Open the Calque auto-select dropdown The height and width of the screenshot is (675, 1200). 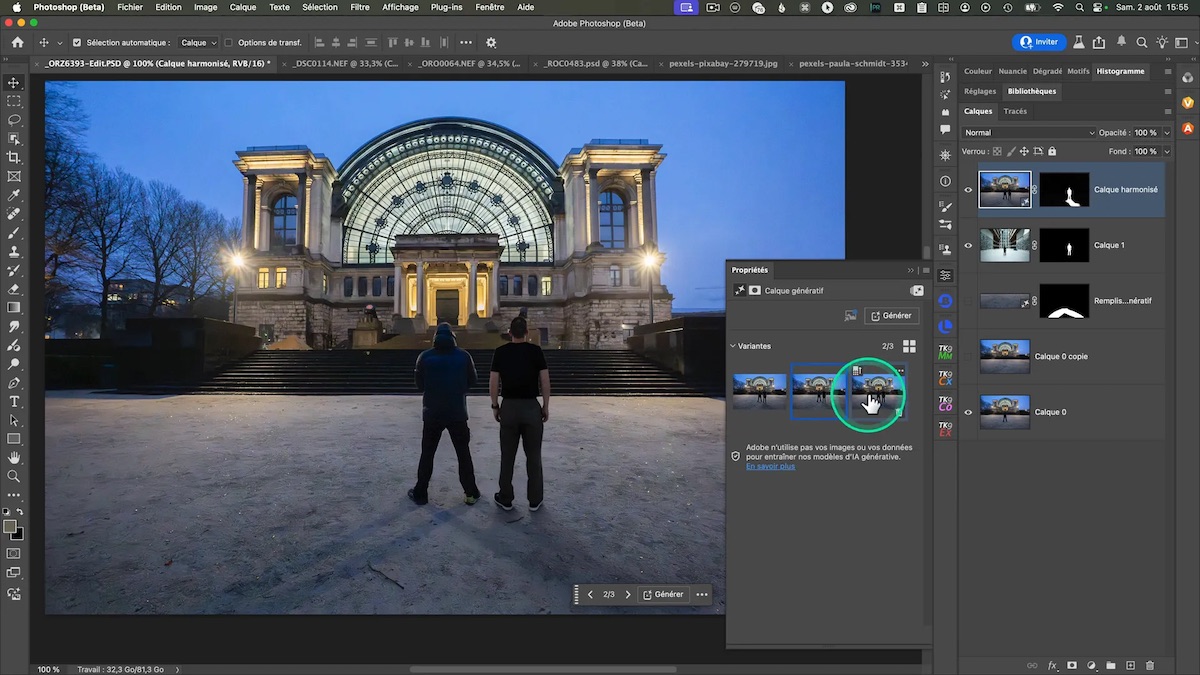[x=199, y=43]
